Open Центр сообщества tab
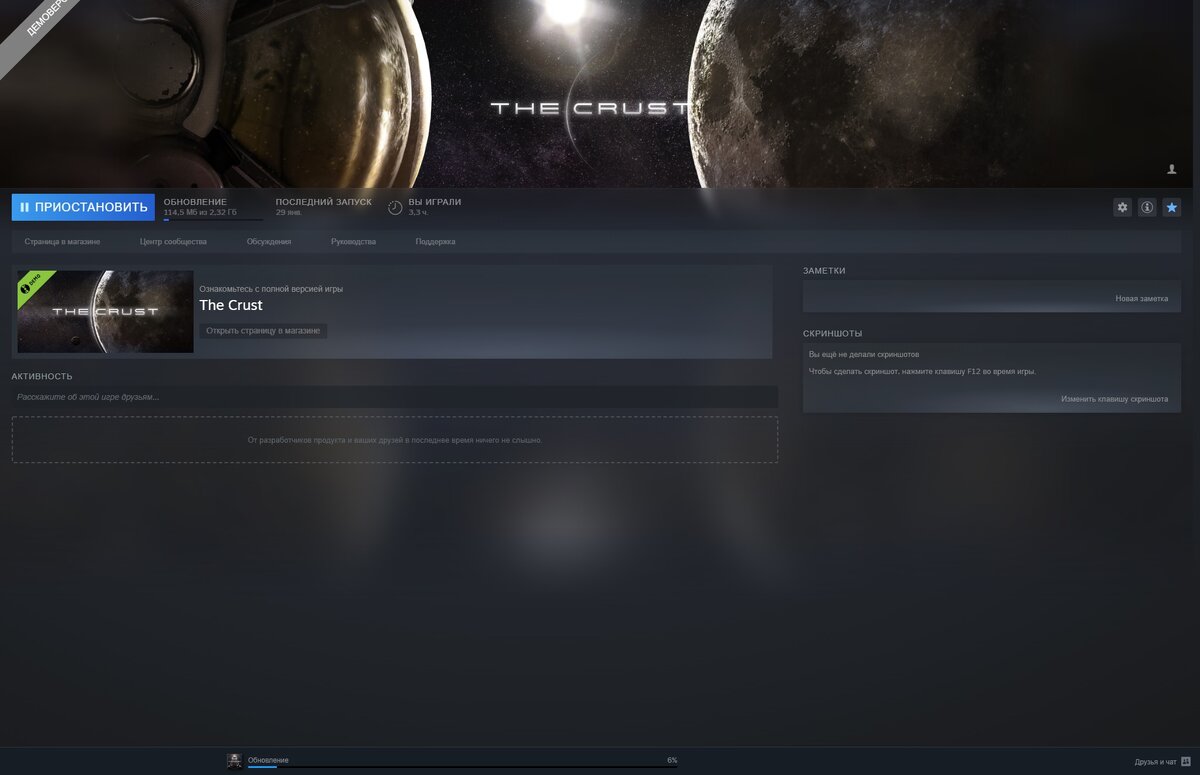This screenshot has height=775, width=1200. [173, 242]
